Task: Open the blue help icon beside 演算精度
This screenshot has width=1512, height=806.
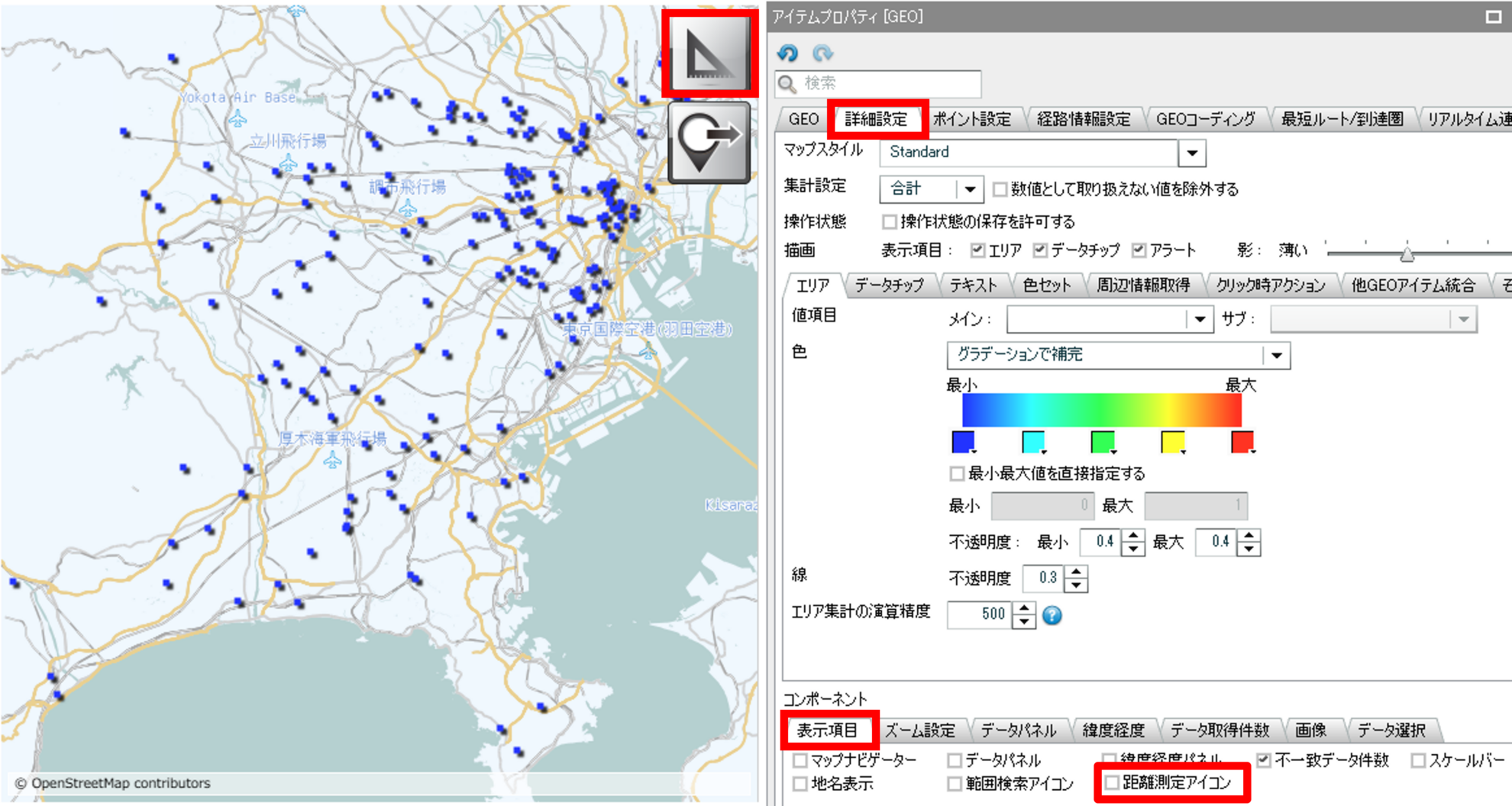Action: (x=1052, y=615)
